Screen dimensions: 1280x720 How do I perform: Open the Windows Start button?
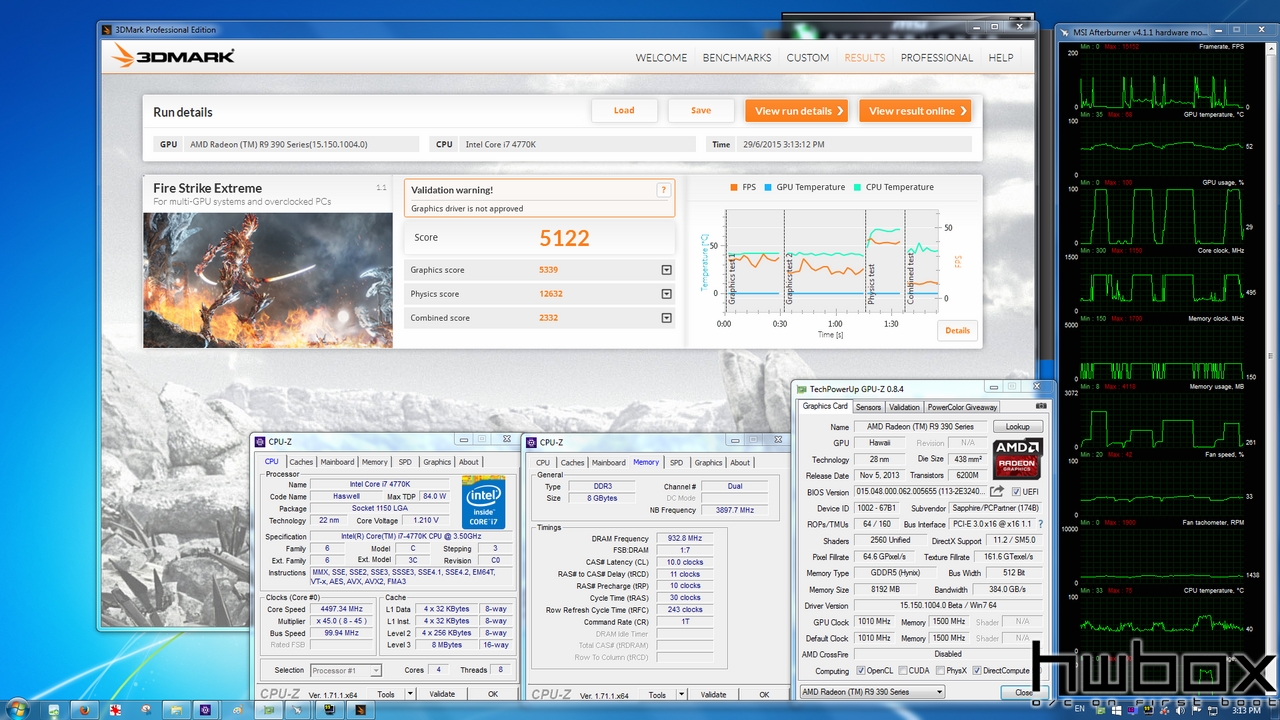18,710
